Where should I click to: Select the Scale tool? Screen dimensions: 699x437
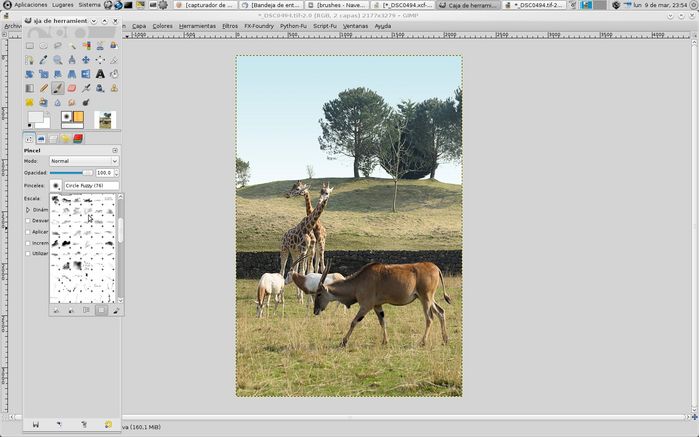click(x=43, y=74)
